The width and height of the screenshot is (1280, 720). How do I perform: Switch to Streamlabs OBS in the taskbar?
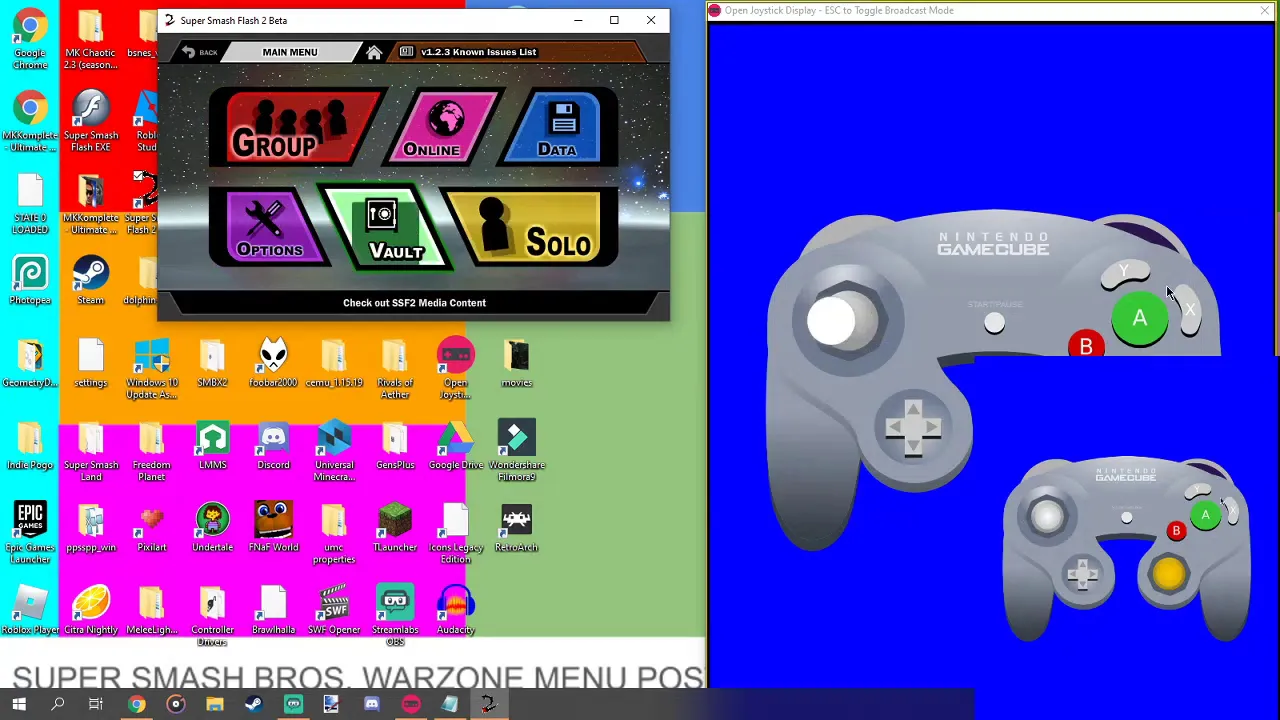click(x=293, y=705)
